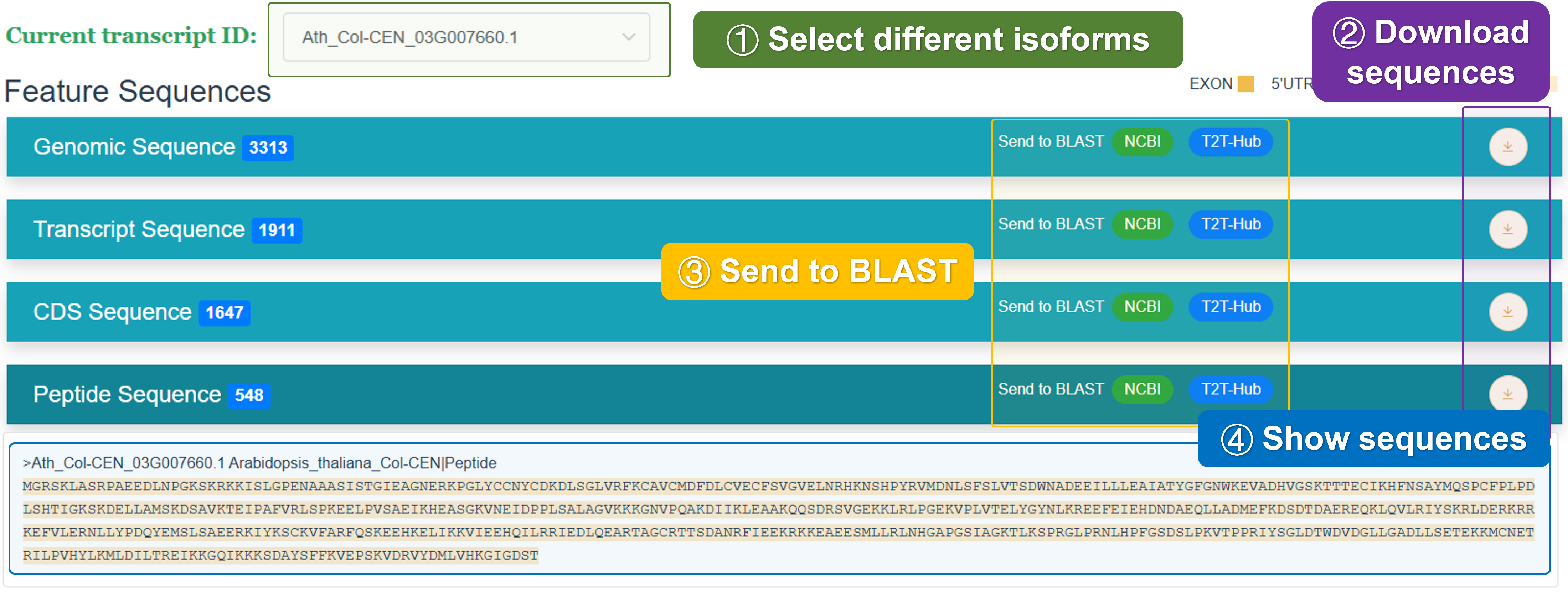Download the Transcript Sequence file
Image resolution: width=1568 pixels, height=597 pixels.
tap(1507, 229)
